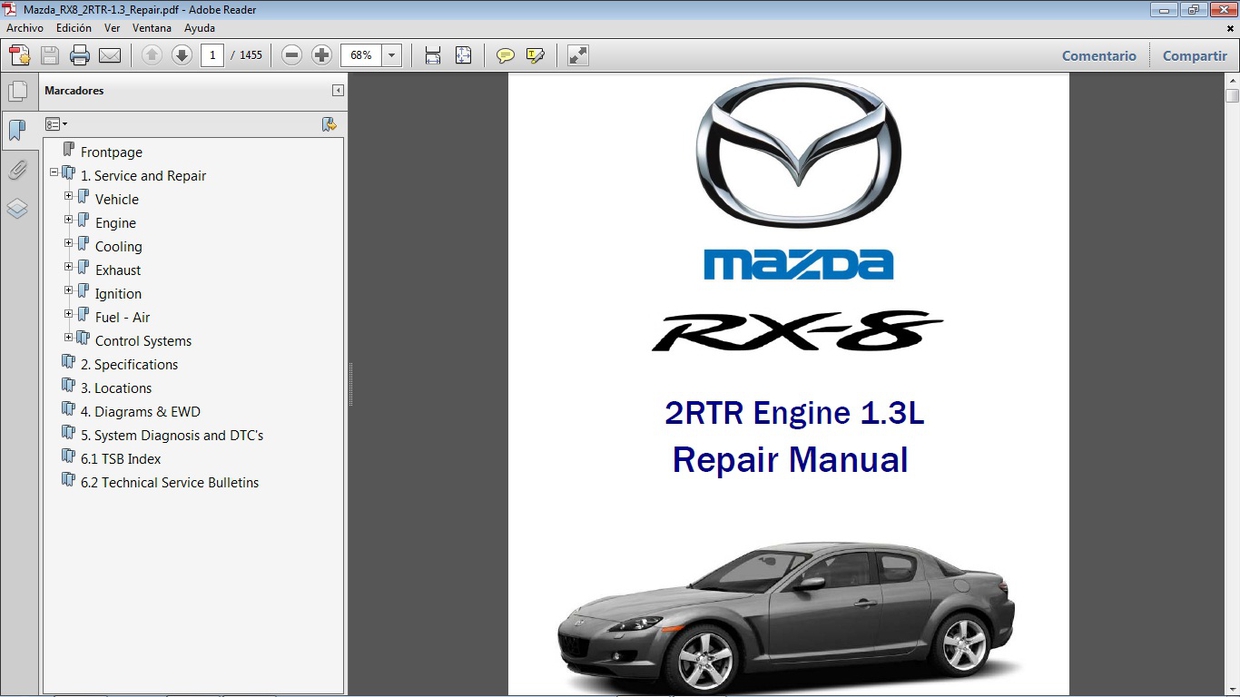Screen dimensions: 1240x697
Task: Open the Attachments panel
Action: click(20, 170)
